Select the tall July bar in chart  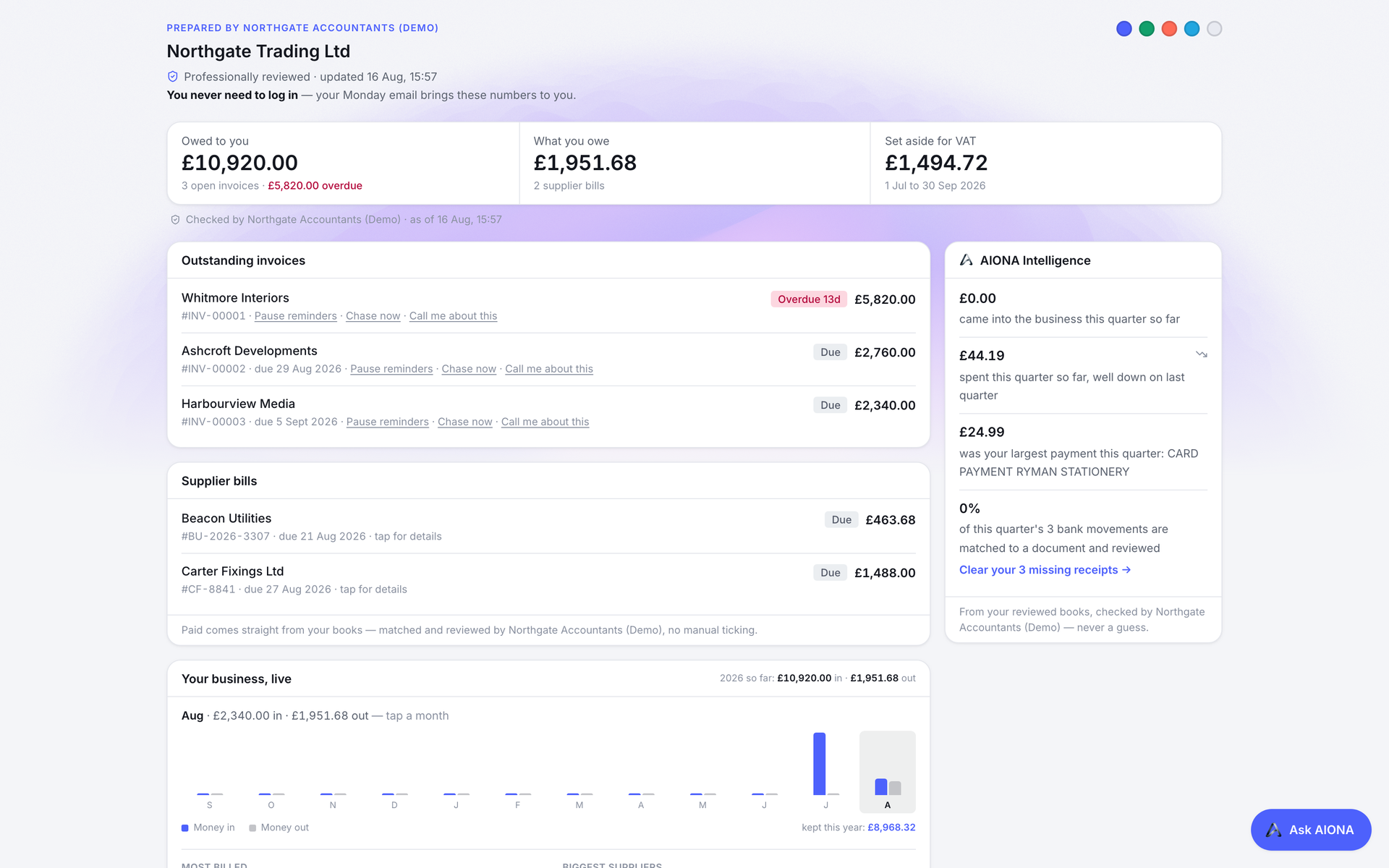pos(819,764)
